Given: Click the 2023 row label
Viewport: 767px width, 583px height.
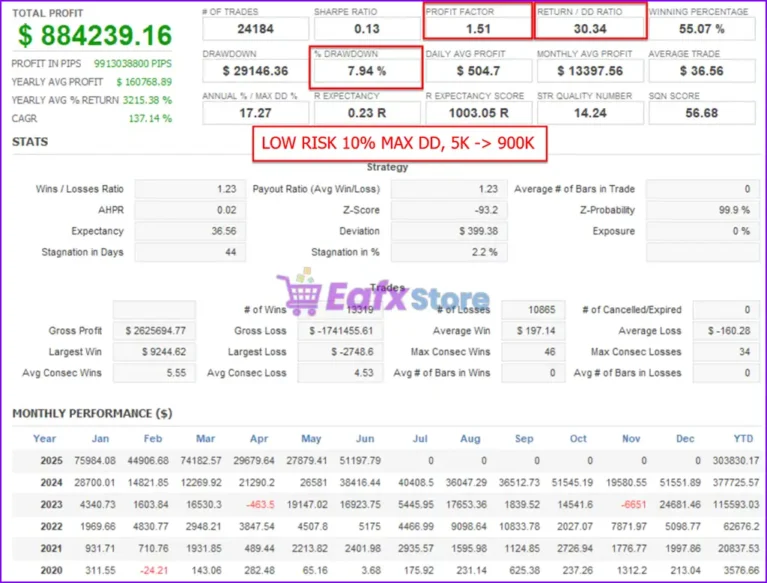Looking at the screenshot, I should coord(51,505).
